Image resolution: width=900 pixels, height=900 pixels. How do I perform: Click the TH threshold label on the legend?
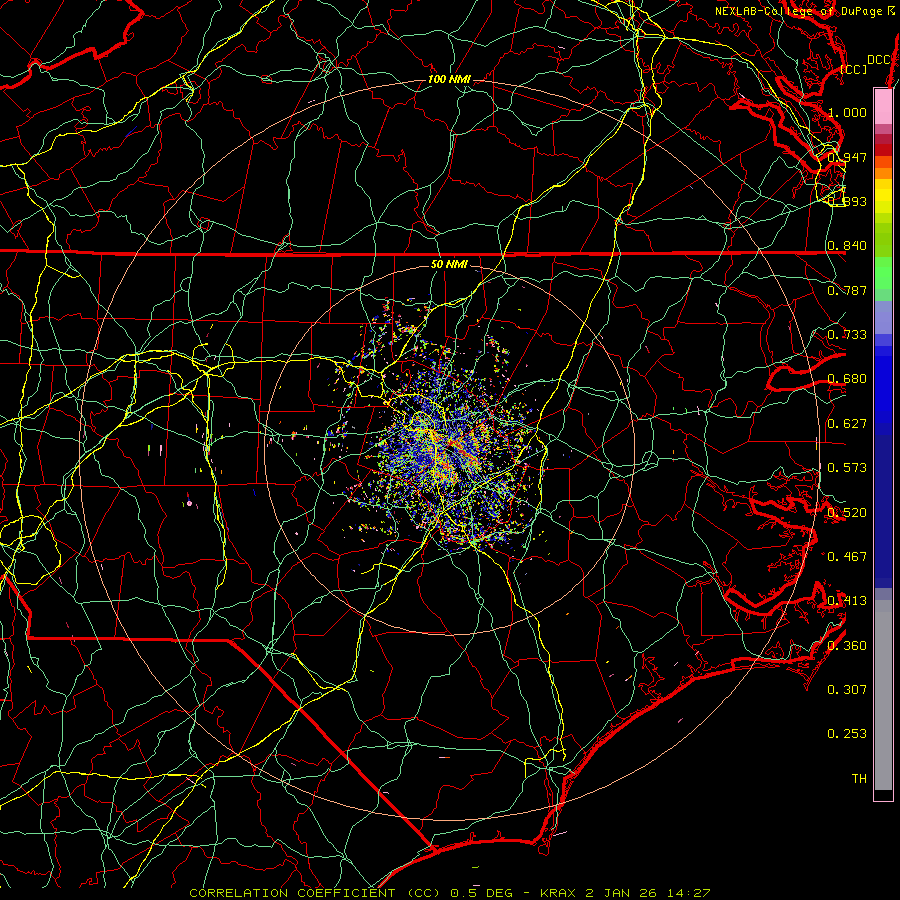859,779
